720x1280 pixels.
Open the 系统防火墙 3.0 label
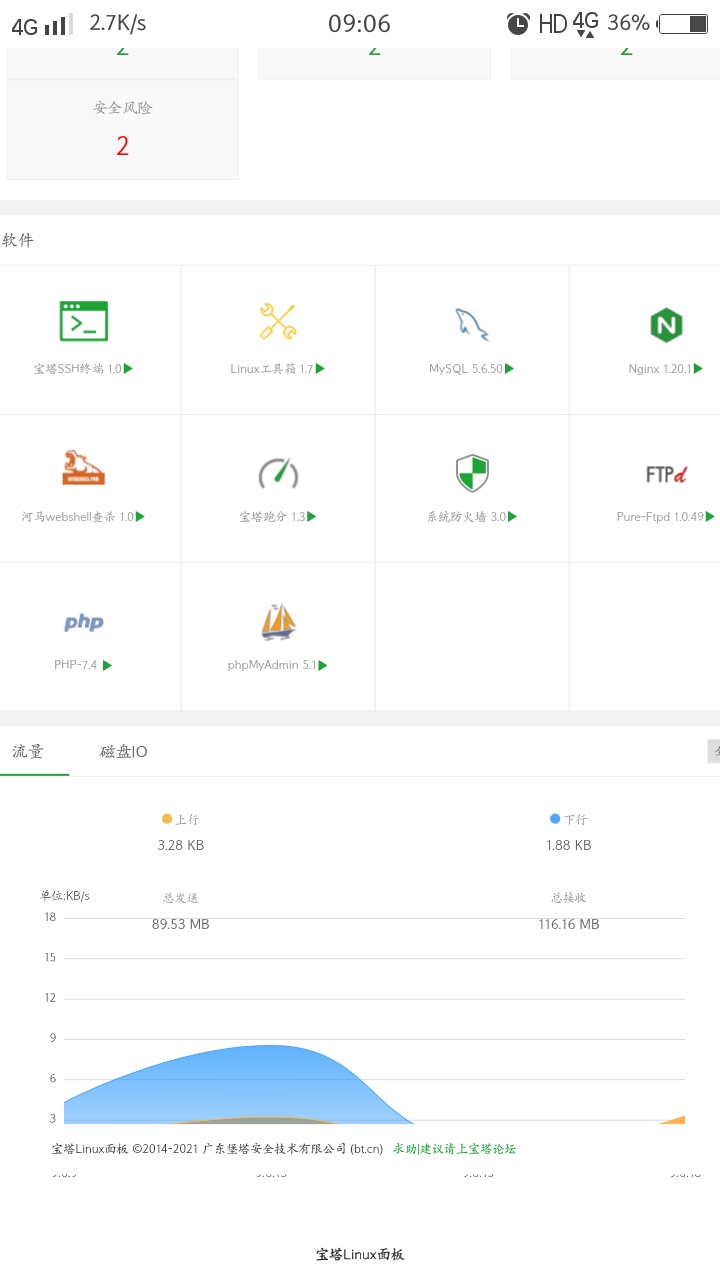click(x=467, y=516)
